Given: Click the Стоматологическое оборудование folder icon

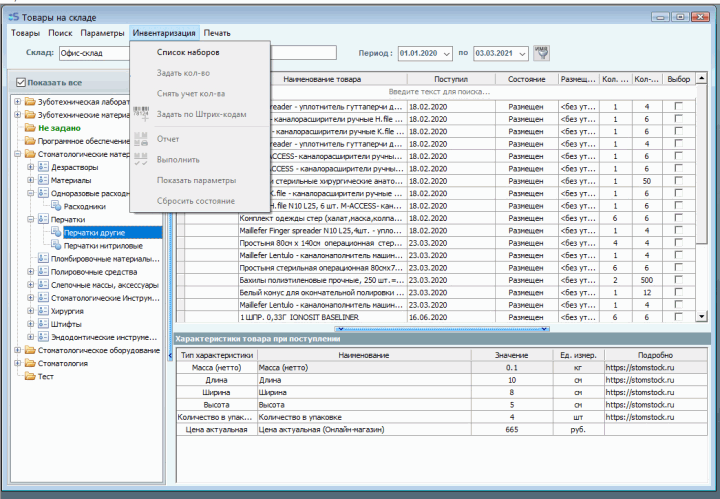Looking at the screenshot, I should pyautogui.click(x=30, y=350).
